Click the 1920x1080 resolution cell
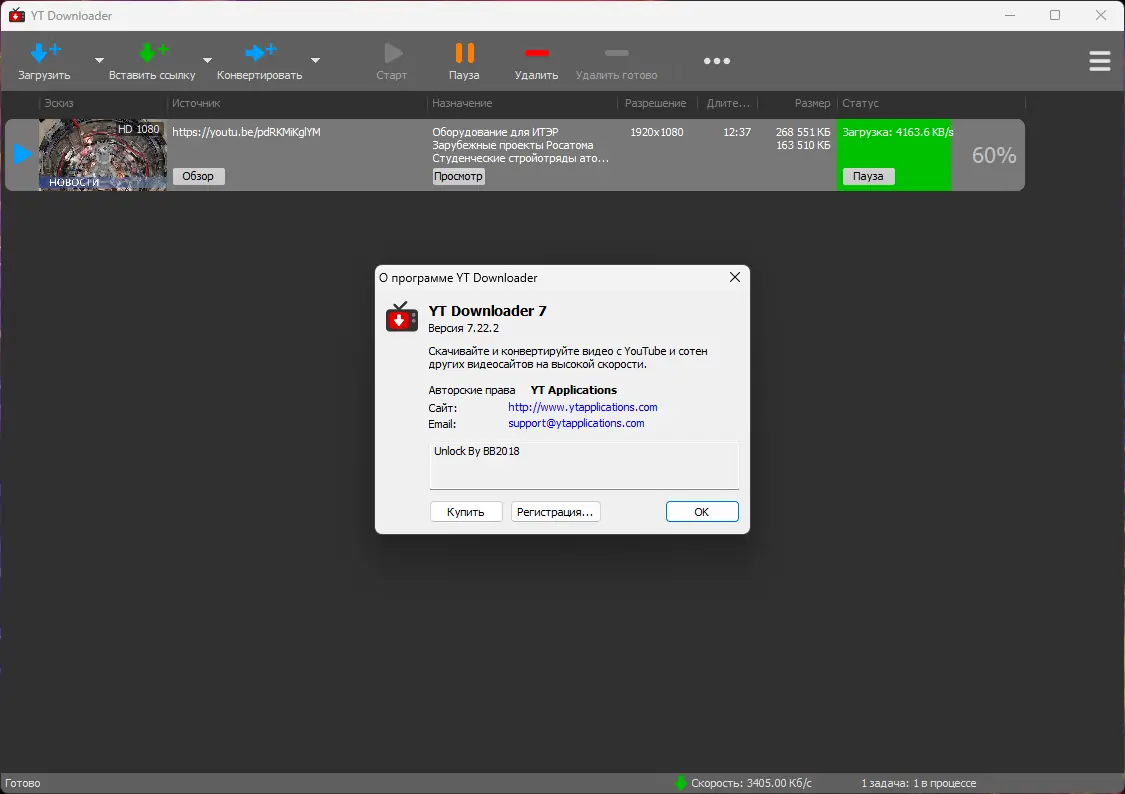The width and height of the screenshot is (1125, 794). pyautogui.click(x=656, y=132)
